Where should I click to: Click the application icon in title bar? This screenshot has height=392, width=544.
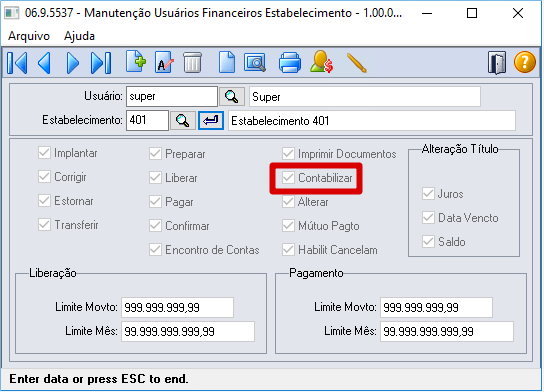pyautogui.click(x=11, y=13)
